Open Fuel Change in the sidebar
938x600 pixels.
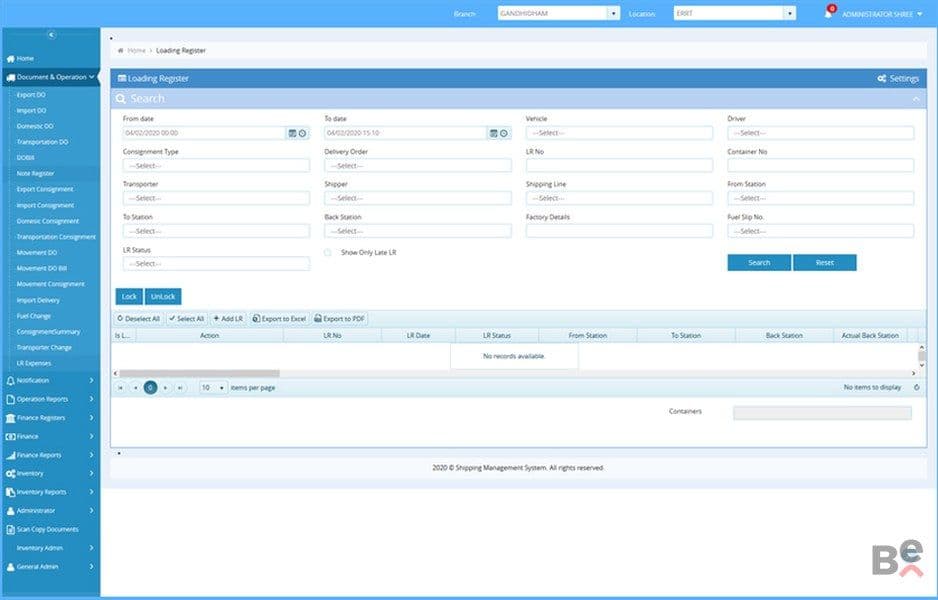tap(34, 316)
